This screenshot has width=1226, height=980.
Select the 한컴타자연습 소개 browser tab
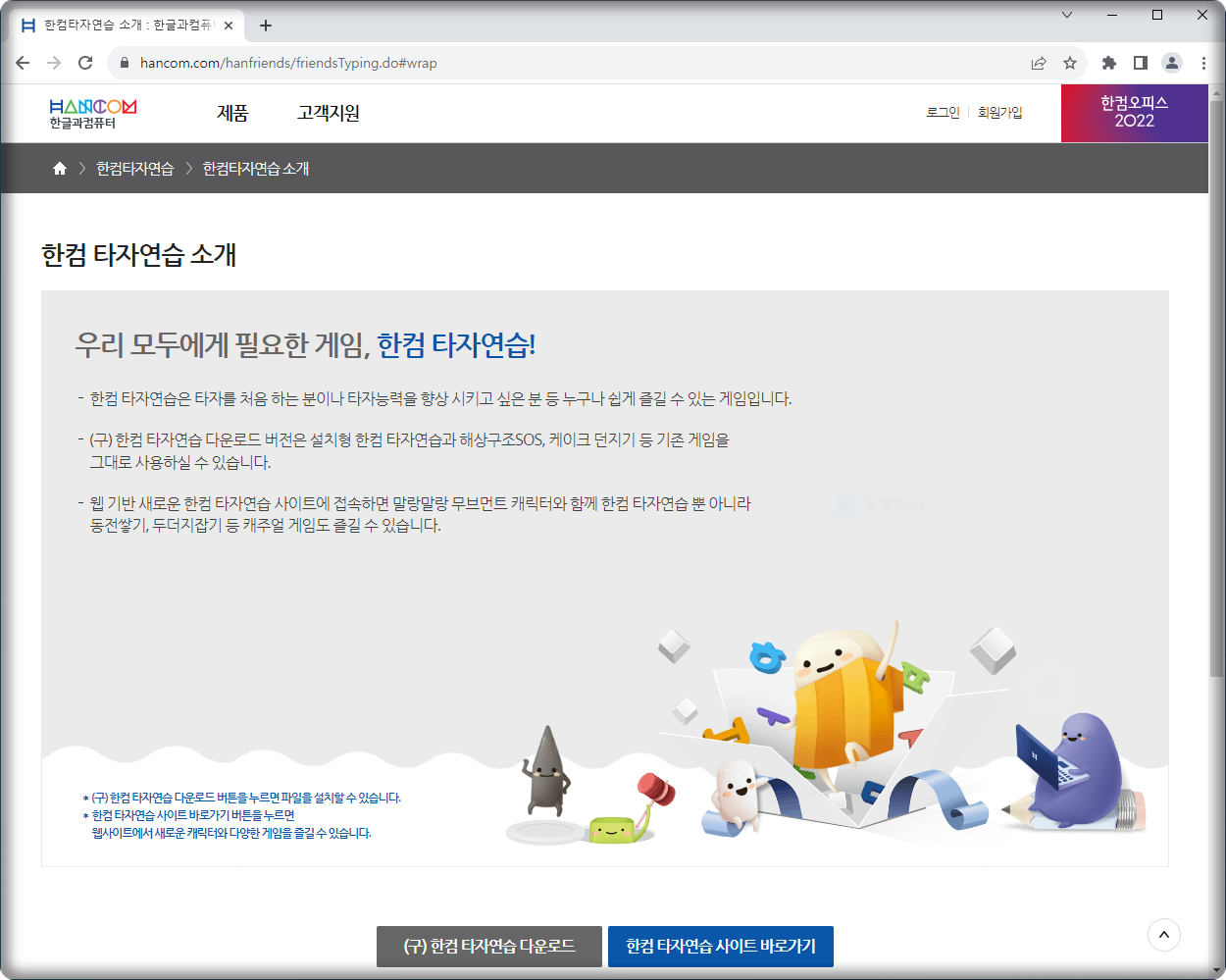pos(128,26)
